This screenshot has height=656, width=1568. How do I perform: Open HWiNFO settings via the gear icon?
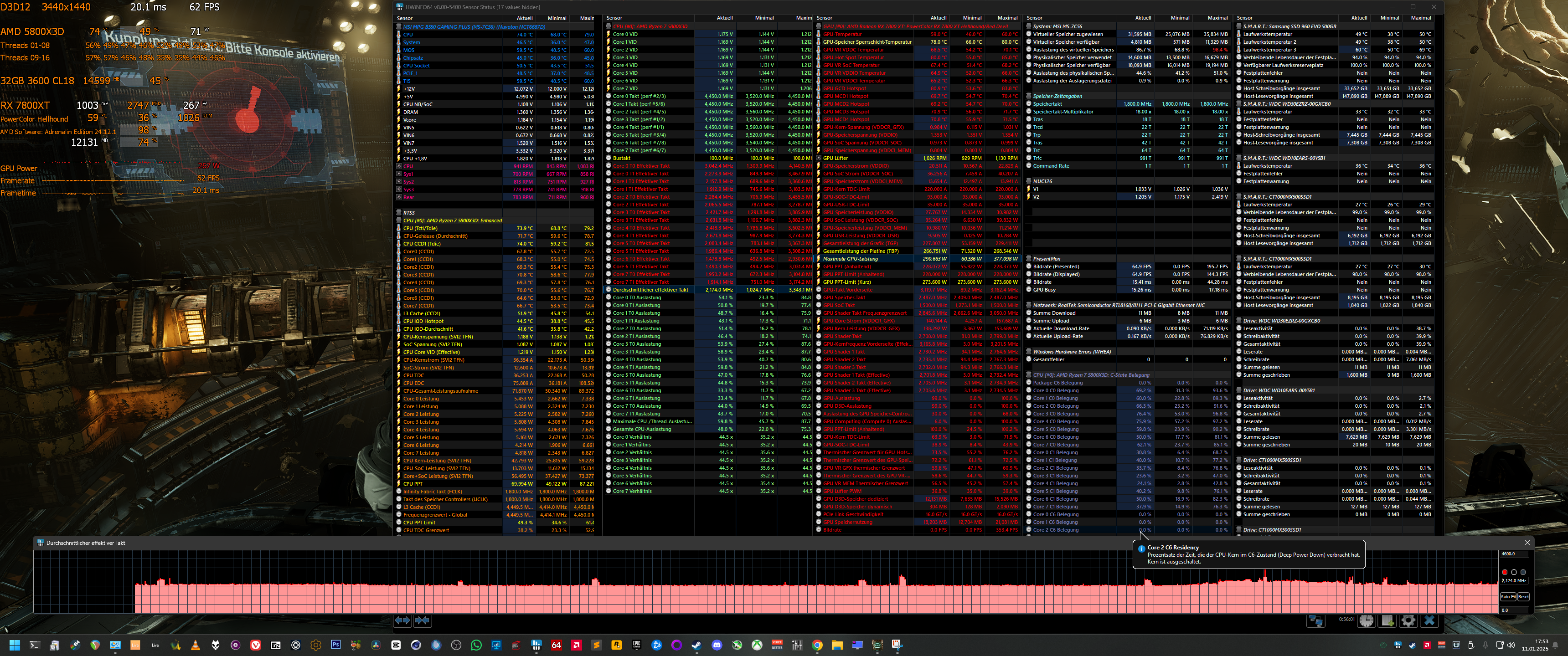pos(1408,621)
